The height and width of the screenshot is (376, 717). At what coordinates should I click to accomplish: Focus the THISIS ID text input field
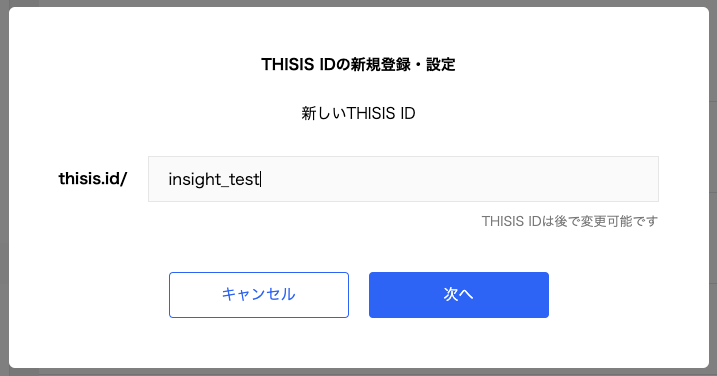(x=403, y=179)
